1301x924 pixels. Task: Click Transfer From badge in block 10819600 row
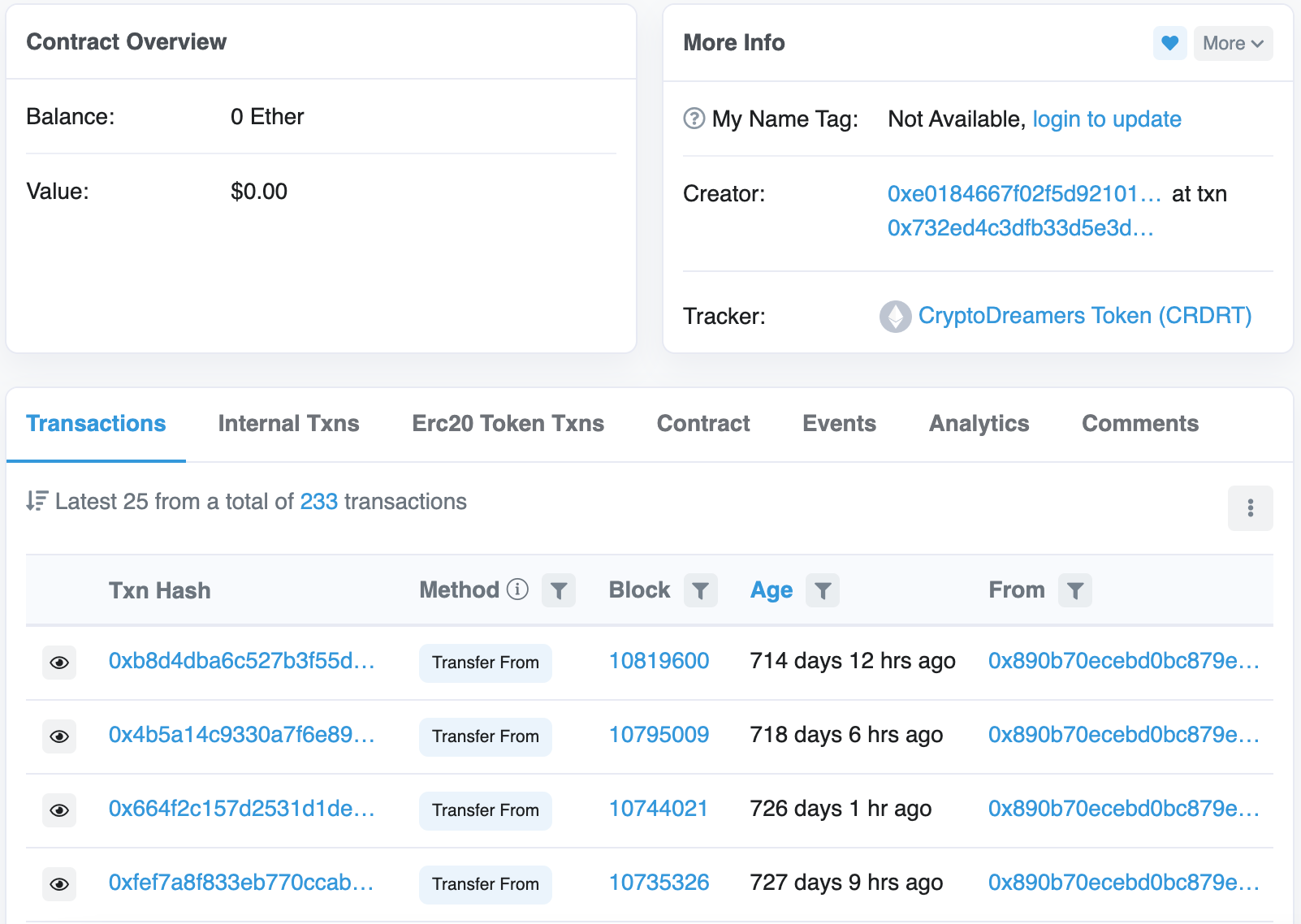click(x=486, y=663)
